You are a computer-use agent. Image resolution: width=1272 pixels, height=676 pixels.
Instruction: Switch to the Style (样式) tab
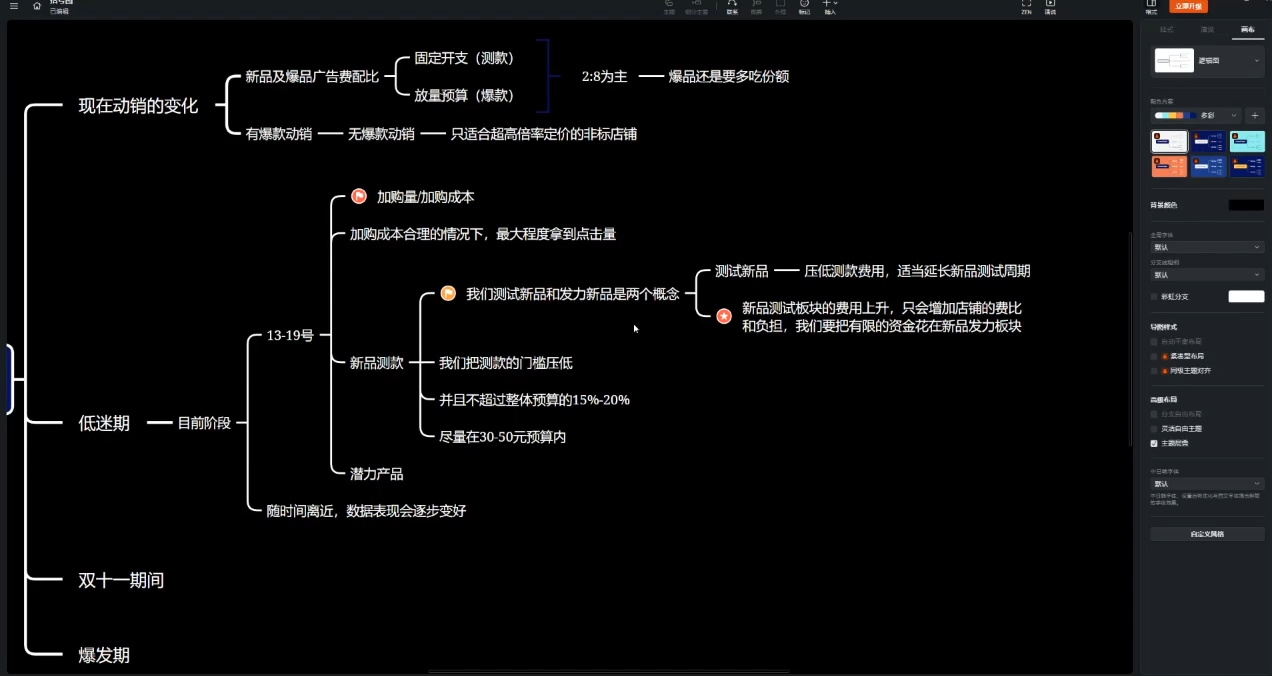click(x=1166, y=30)
